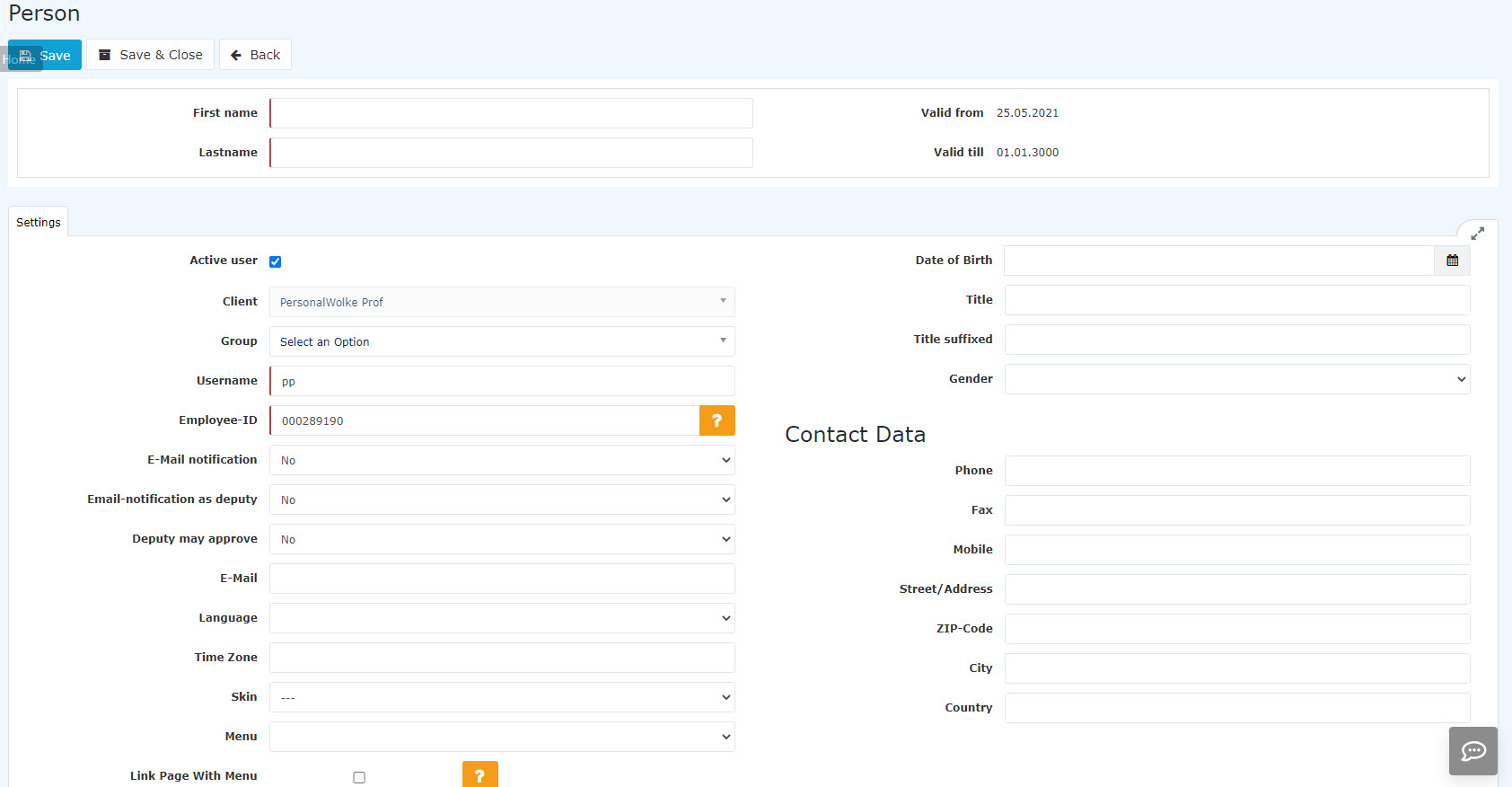1512x787 pixels.
Task: Click the Title input field
Action: click(x=1237, y=300)
